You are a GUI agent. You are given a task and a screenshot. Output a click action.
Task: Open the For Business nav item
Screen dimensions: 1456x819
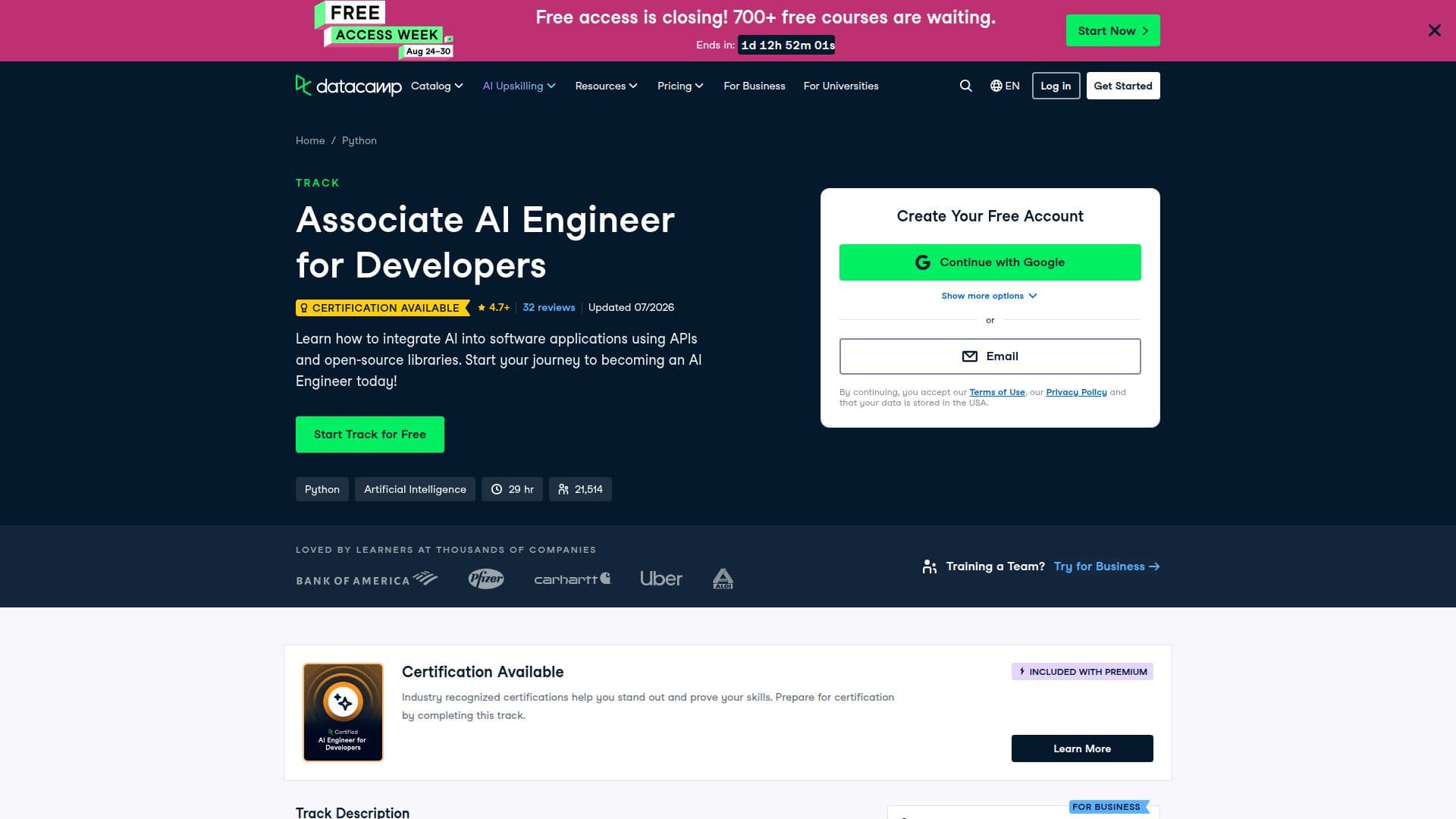(x=755, y=86)
